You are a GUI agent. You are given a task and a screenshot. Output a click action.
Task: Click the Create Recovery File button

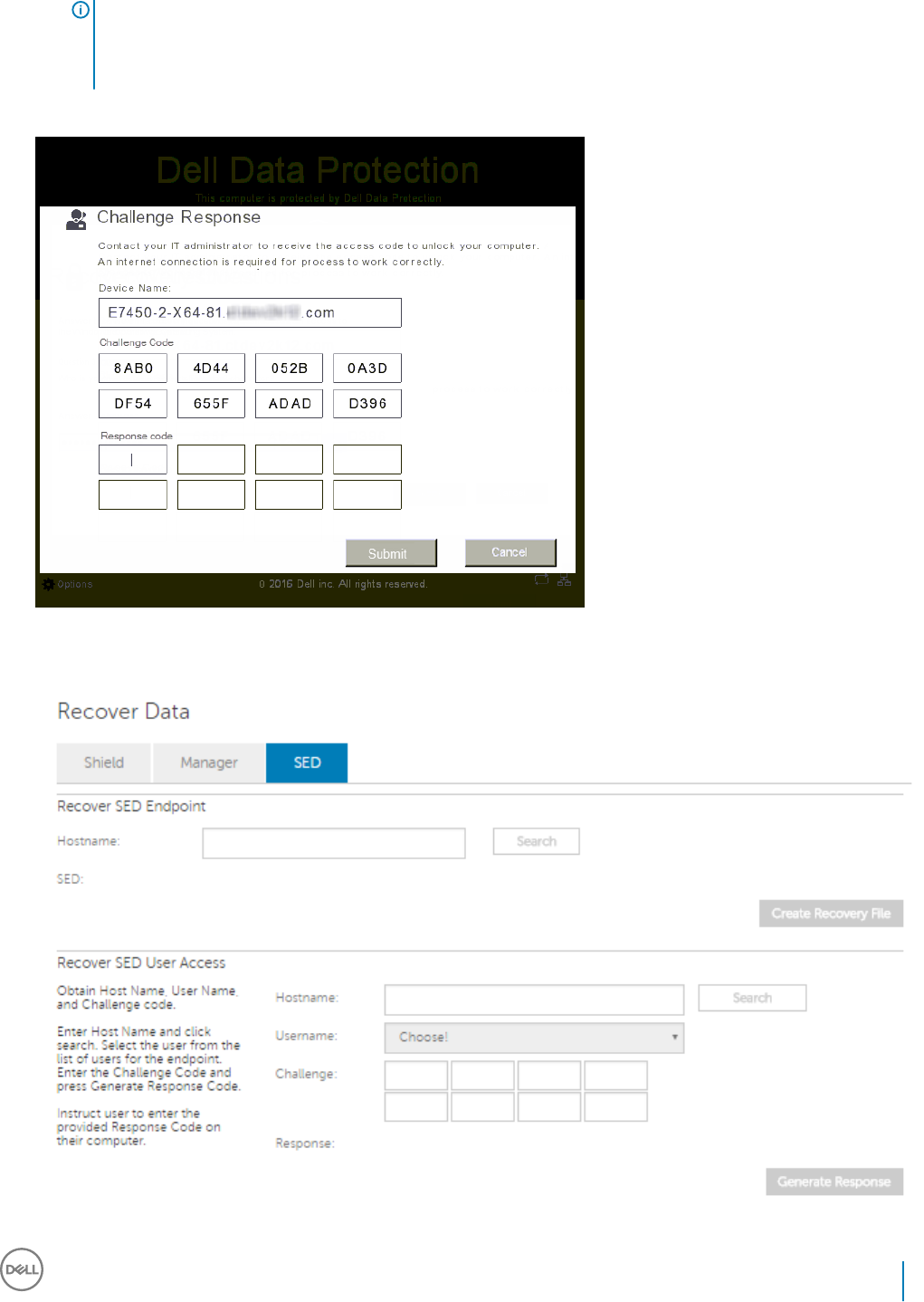(831, 914)
